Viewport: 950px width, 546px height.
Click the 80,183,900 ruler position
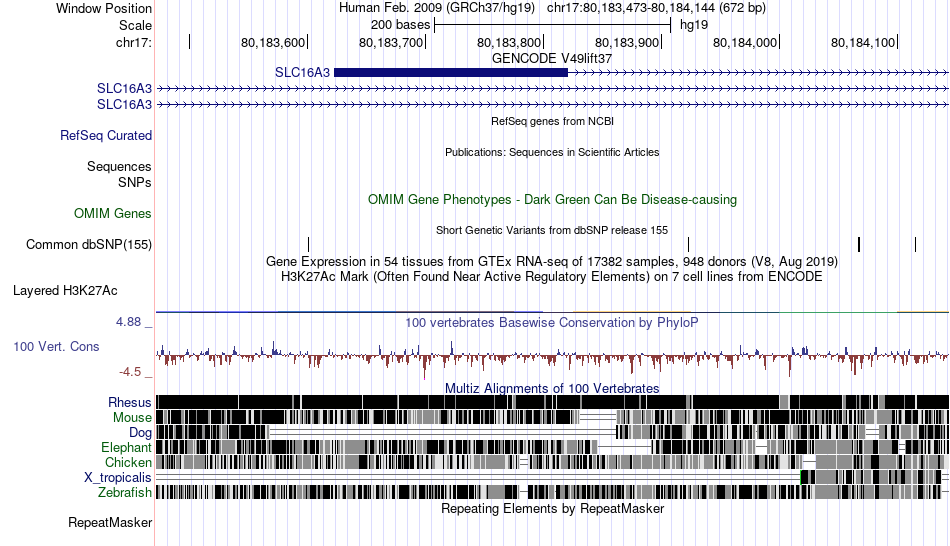click(x=627, y=42)
